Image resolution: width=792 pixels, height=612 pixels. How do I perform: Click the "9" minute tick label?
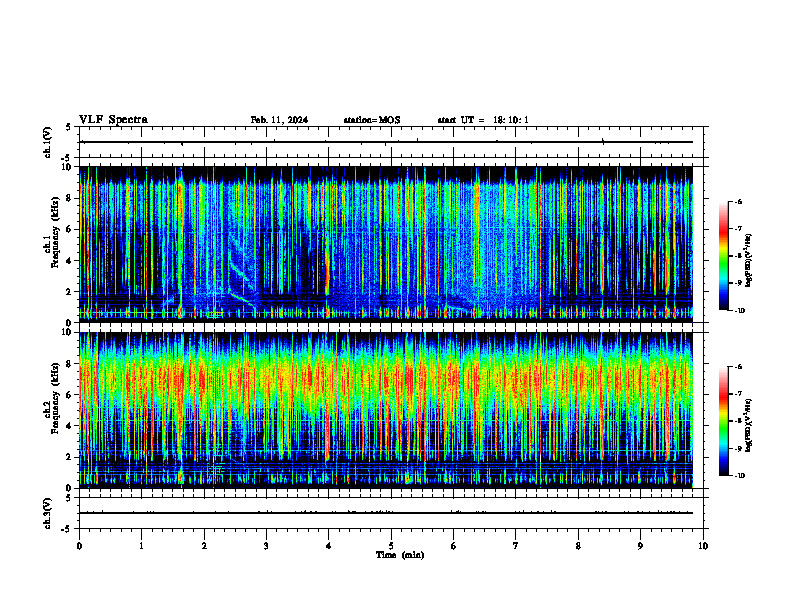coord(640,546)
